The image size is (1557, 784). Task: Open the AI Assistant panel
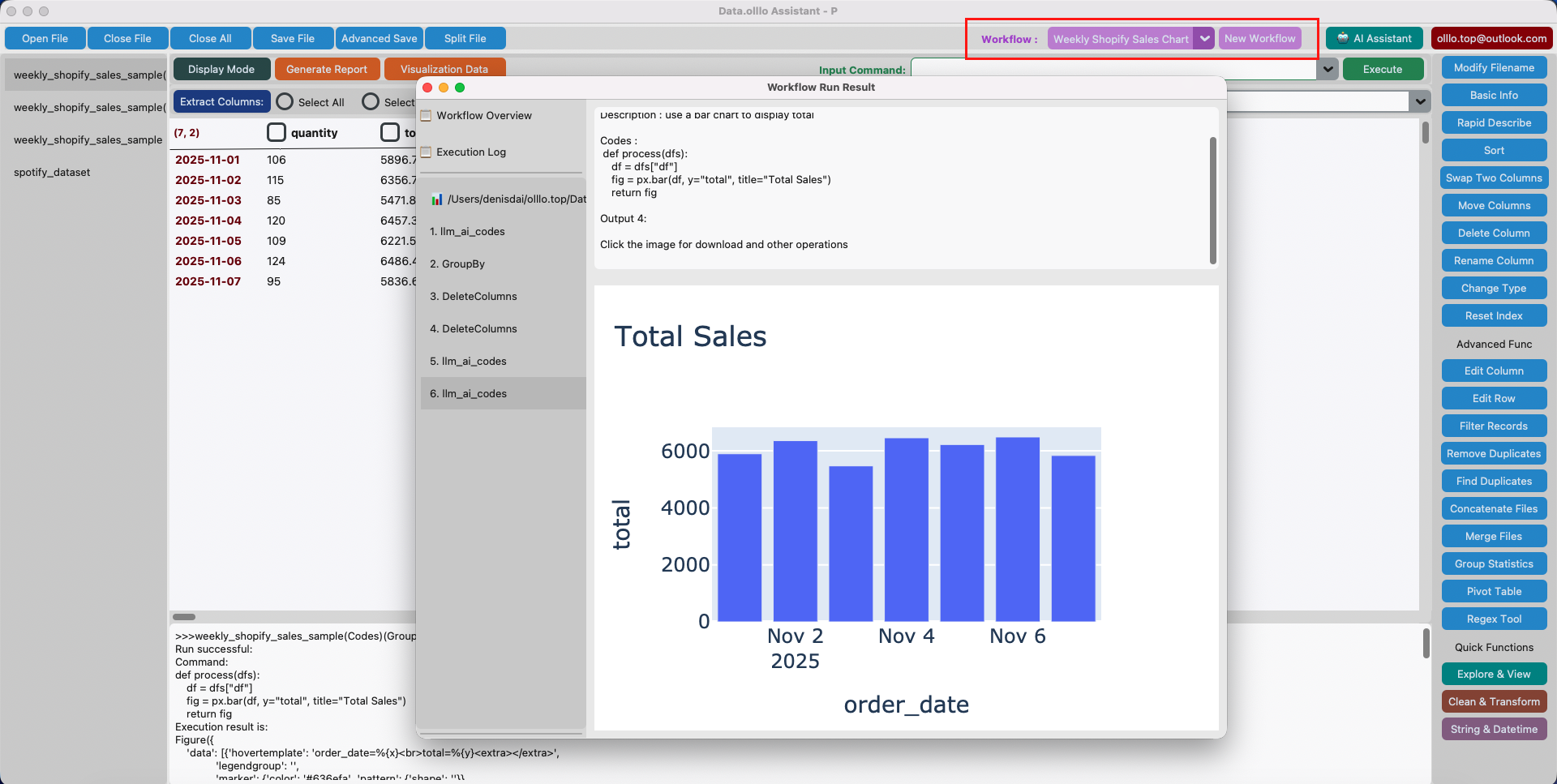click(1374, 37)
